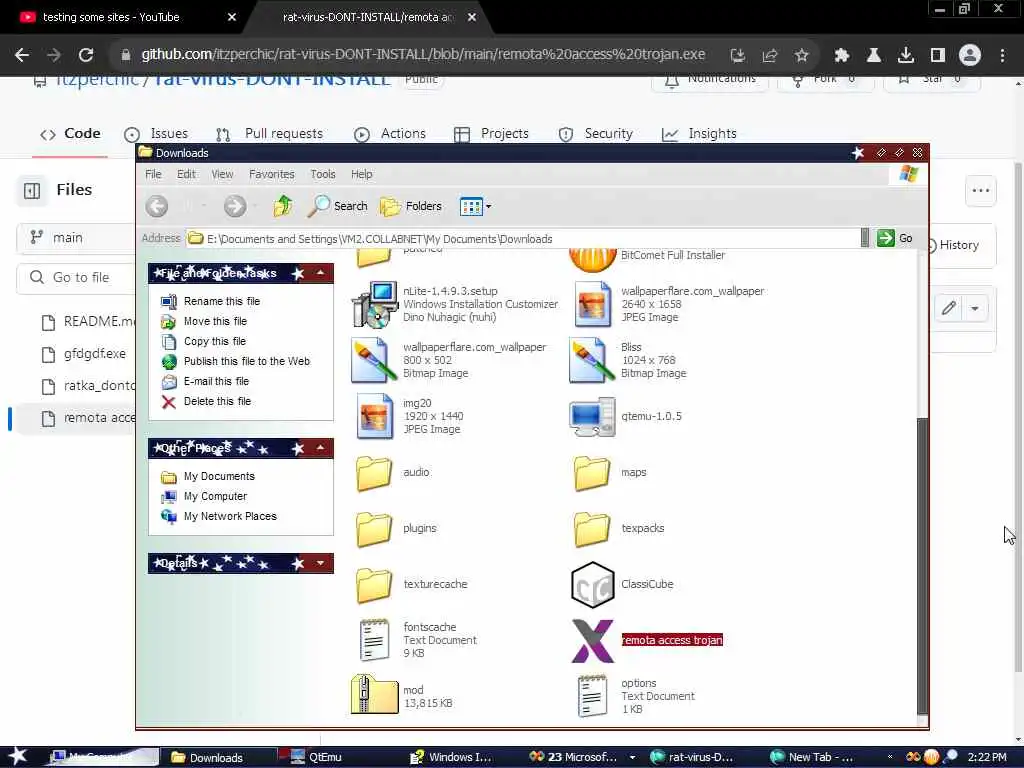This screenshot has height=768, width=1024.
Task: Click the Go to file search field
Action: point(76,278)
